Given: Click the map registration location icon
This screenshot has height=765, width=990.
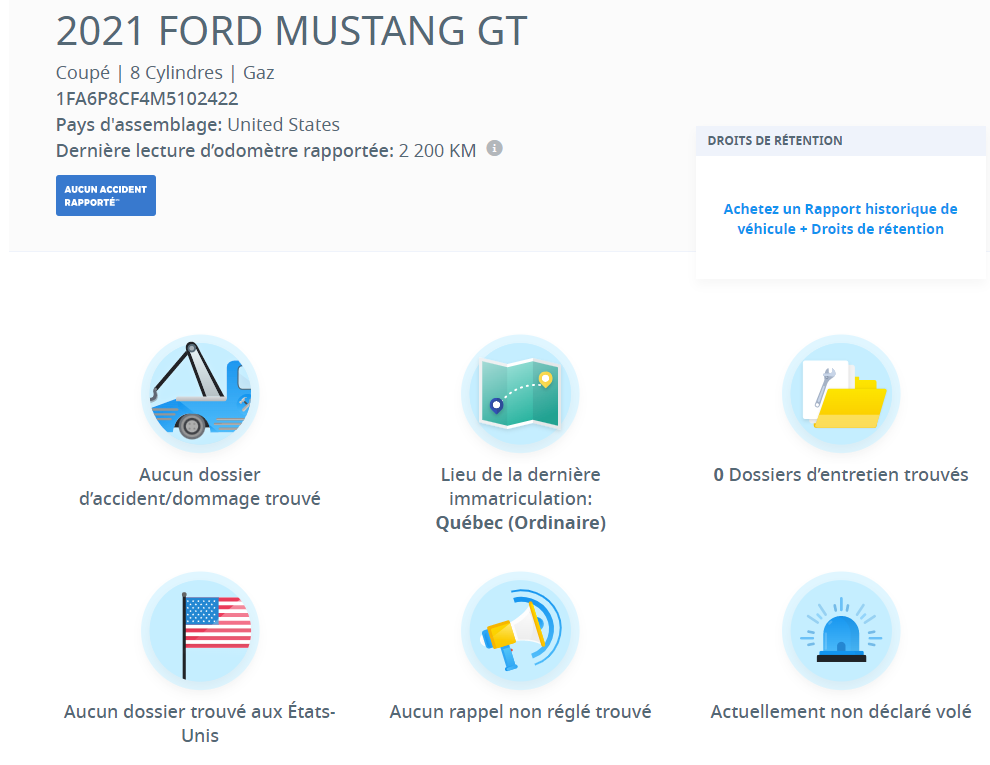Looking at the screenshot, I should click(x=520, y=393).
